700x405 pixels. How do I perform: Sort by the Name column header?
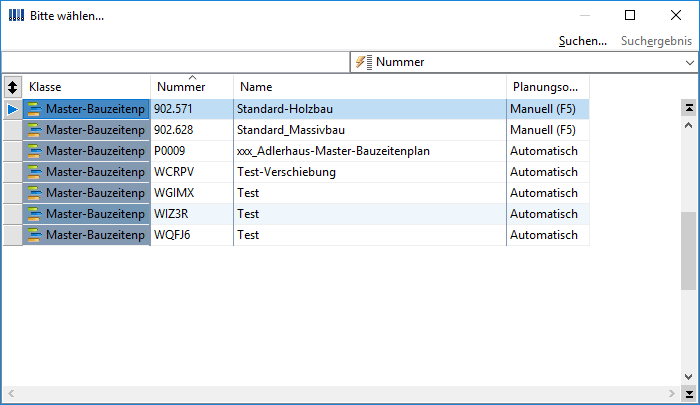(x=370, y=87)
